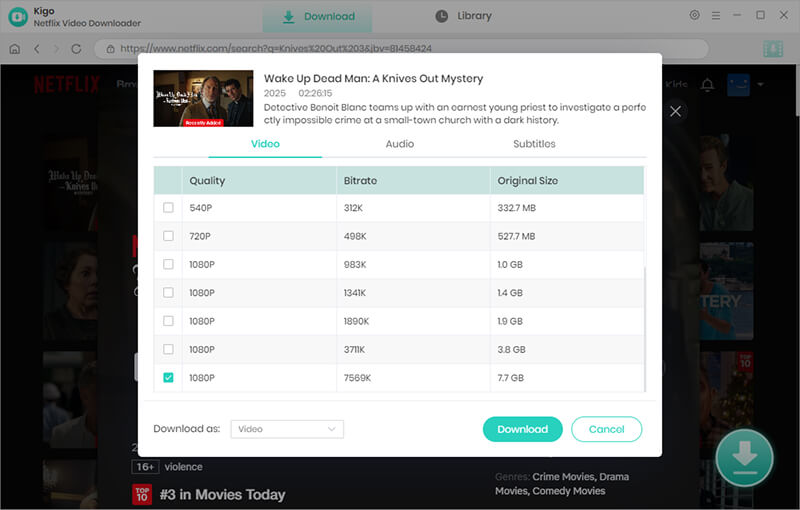Viewport: 800px width, 510px height.
Task: Close the Netflix preview with X icon
Action: click(x=675, y=111)
